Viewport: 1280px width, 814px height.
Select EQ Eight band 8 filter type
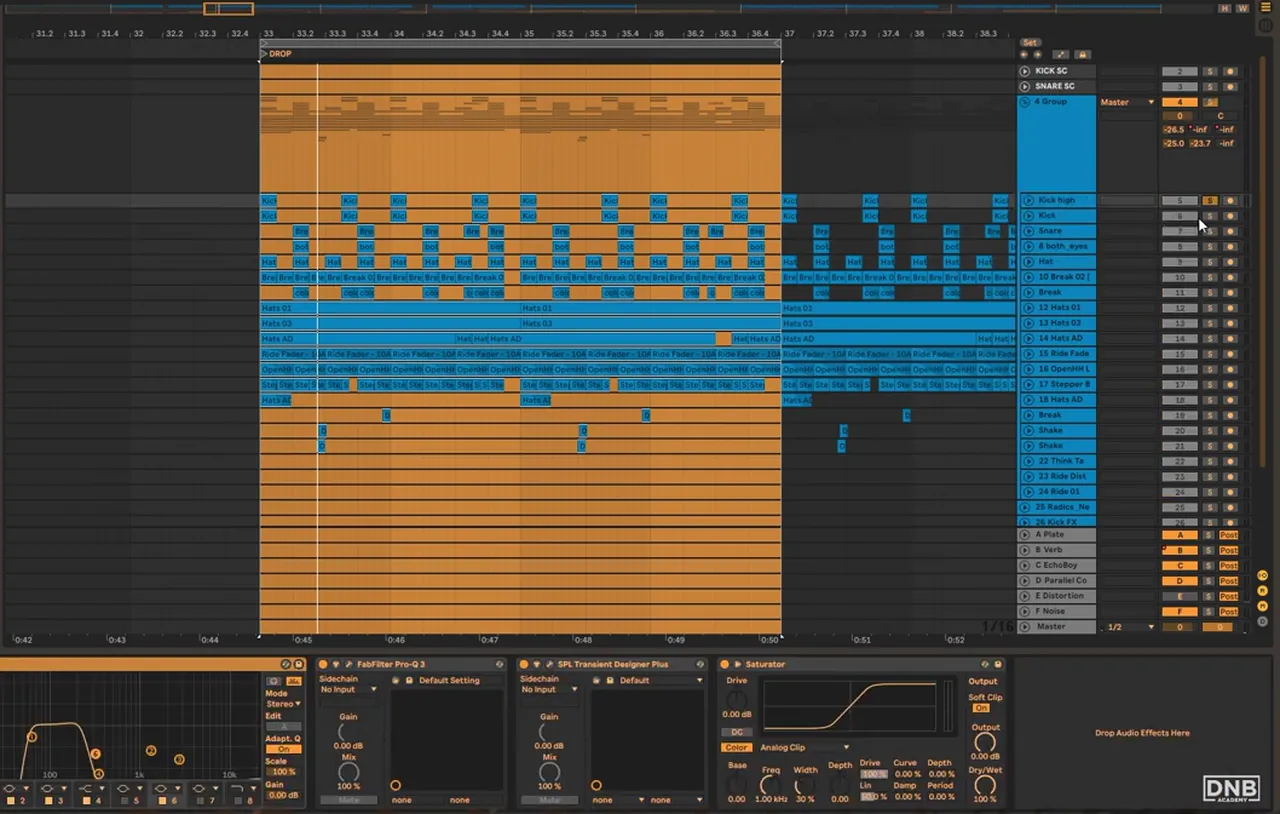(242, 788)
